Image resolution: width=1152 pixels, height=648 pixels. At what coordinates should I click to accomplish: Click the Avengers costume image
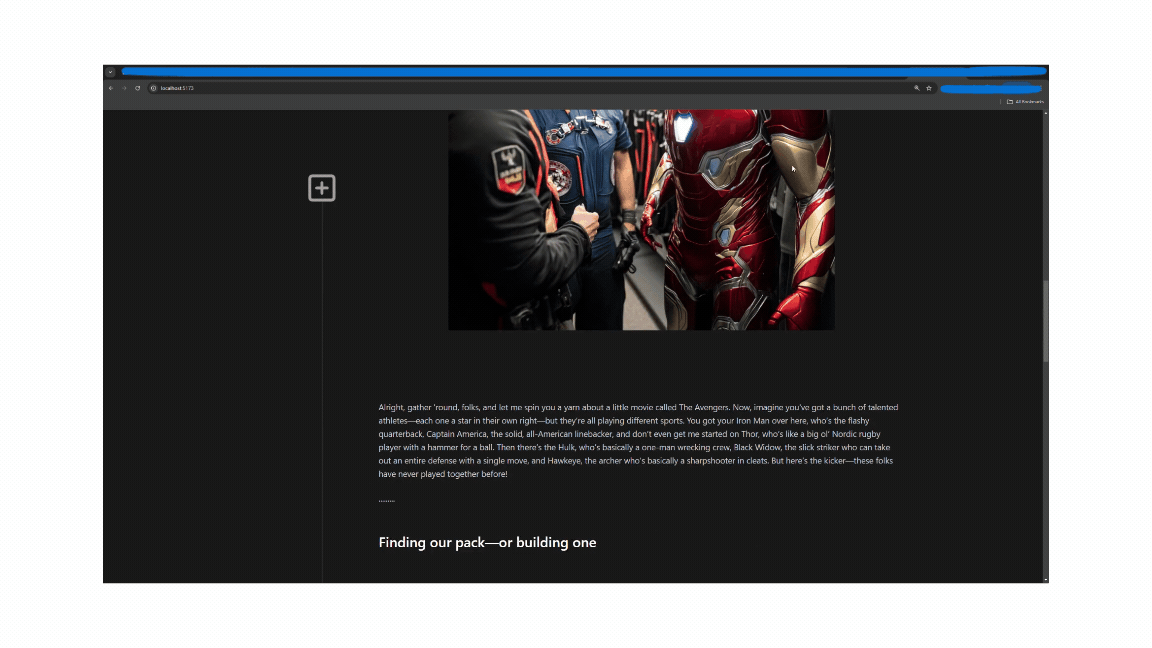[x=641, y=220]
